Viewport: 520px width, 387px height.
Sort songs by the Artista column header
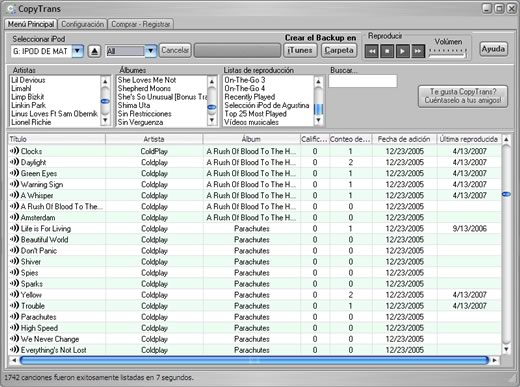point(154,139)
